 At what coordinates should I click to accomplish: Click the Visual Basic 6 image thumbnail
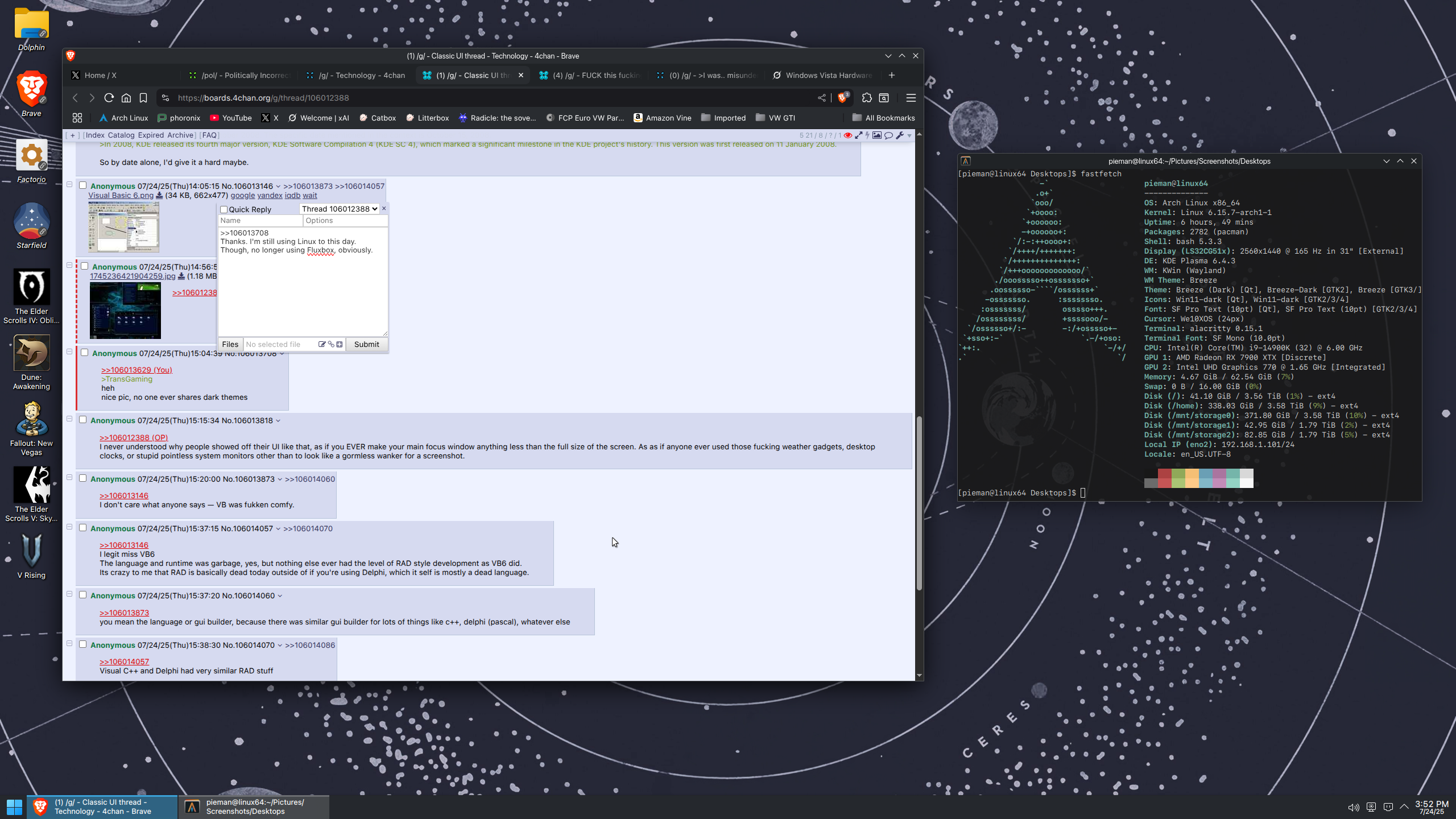pos(123,226)
